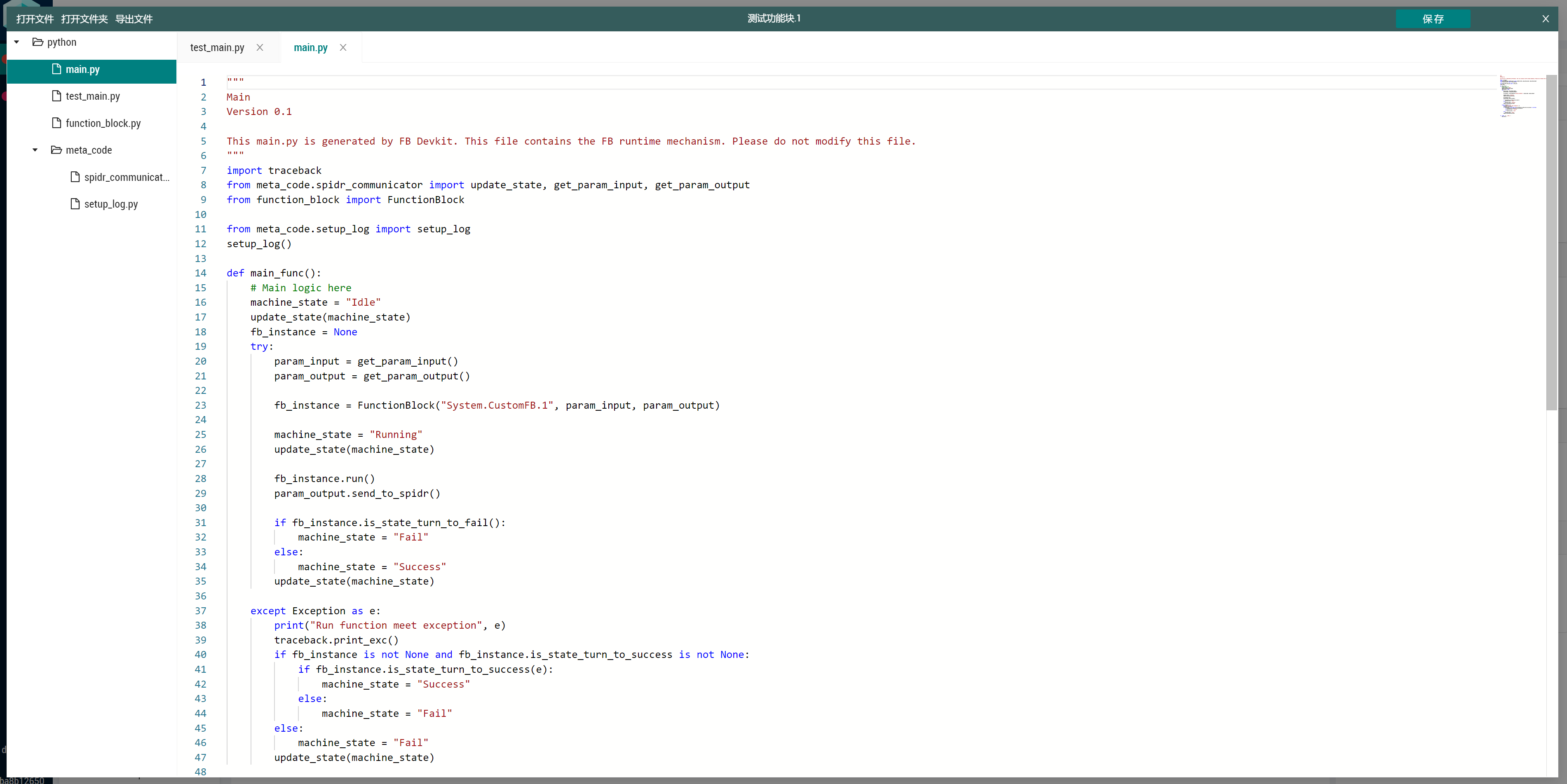Screen dimensions: 1567x784
Task: Click line number 14 in the gutter
Action: [x=201, y=273]
